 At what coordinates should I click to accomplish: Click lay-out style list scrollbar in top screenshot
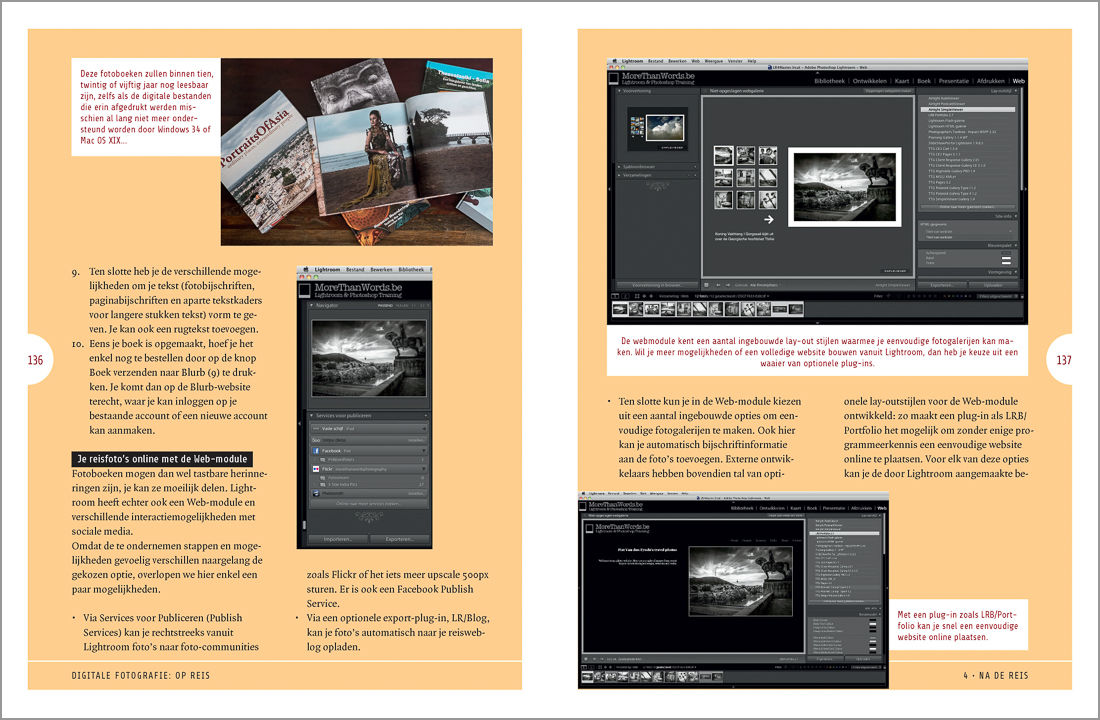(x=1021, y=138)
